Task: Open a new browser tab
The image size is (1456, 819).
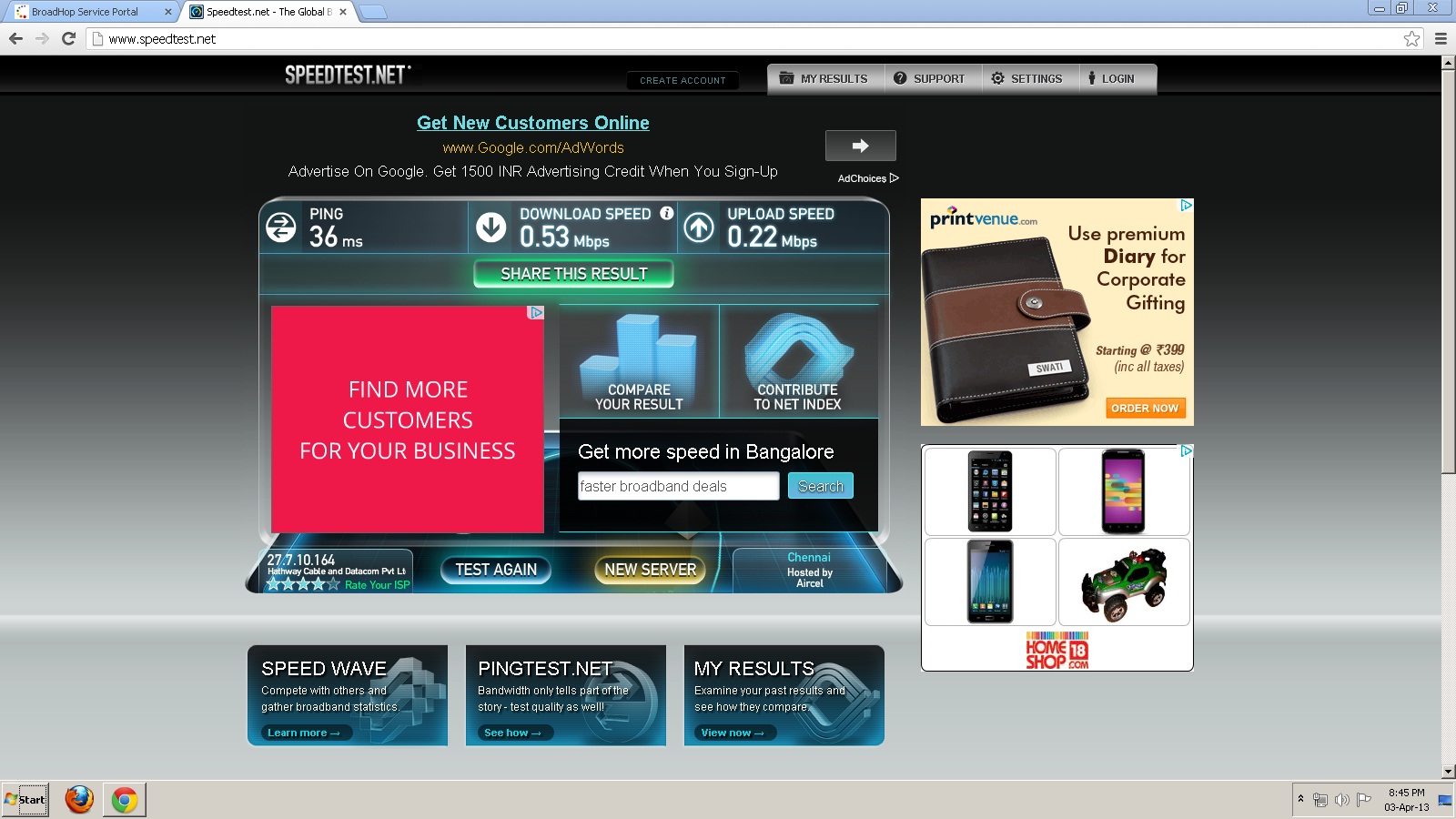Action: pos(373,12)
